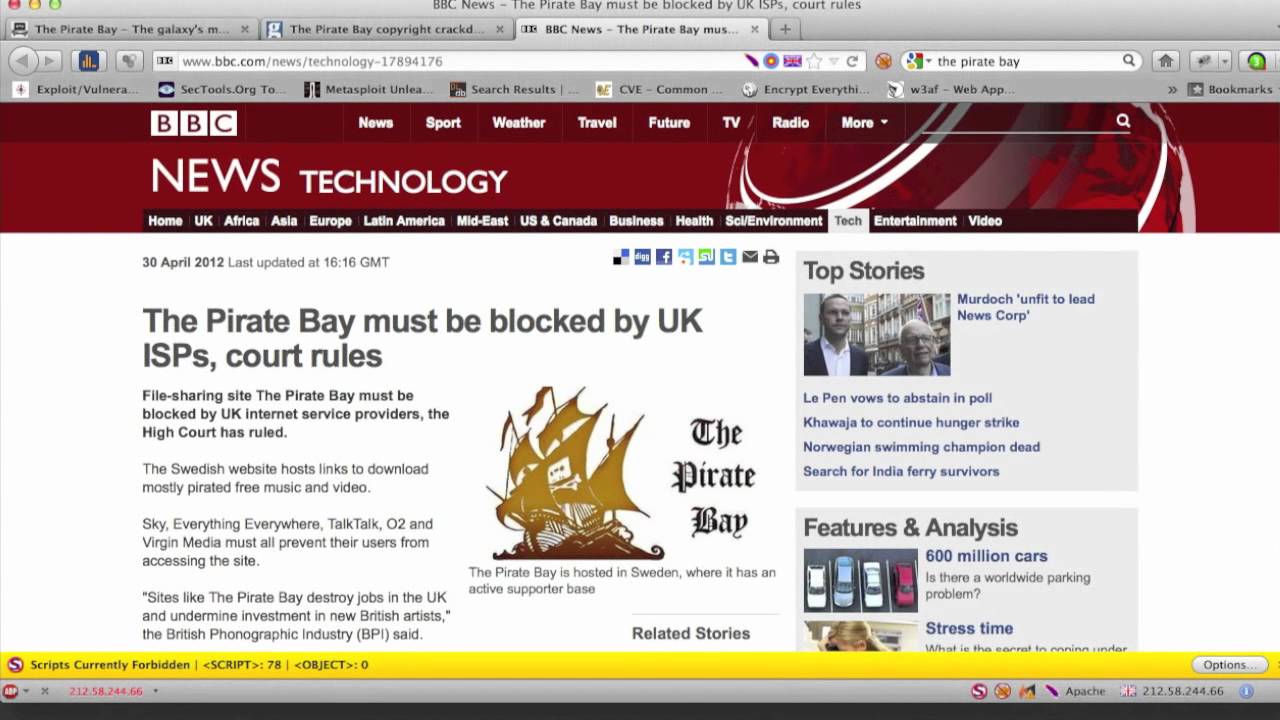Viewport: 1280px width, 720px height.
Task: Open the News link in BBC header
Action: (376, 122)
